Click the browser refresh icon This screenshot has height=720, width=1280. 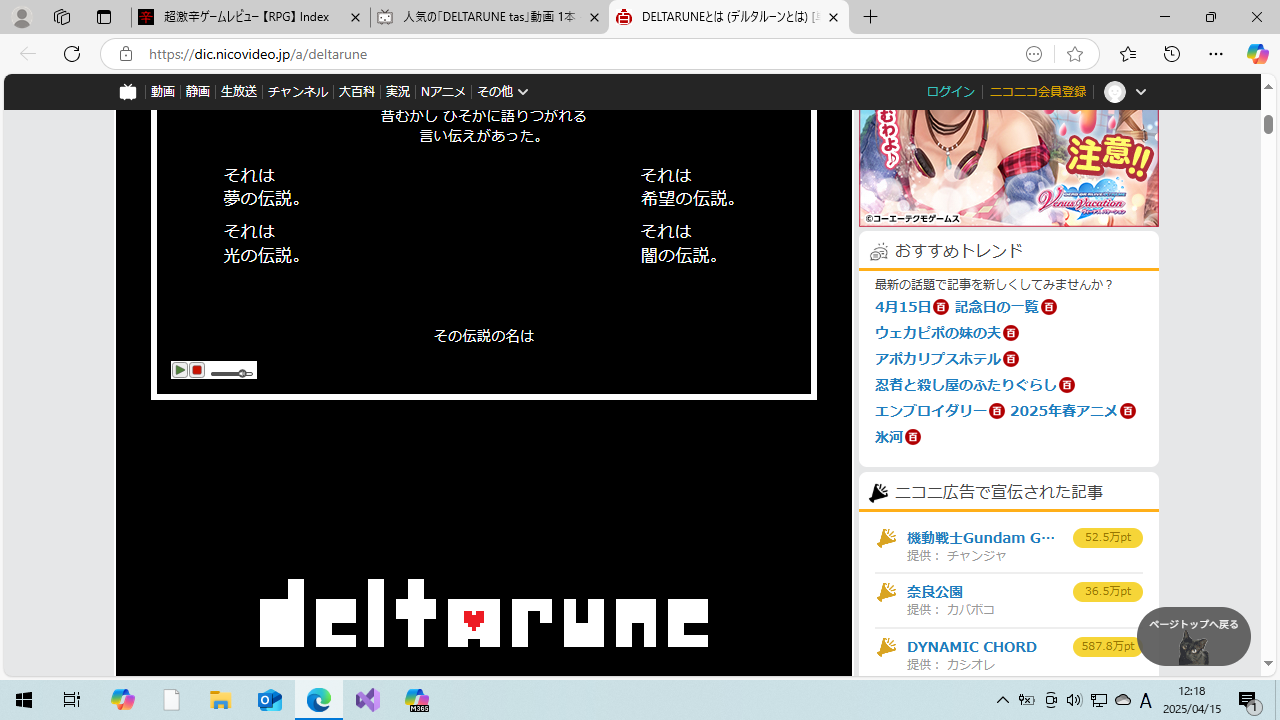[x=72, y=54]
